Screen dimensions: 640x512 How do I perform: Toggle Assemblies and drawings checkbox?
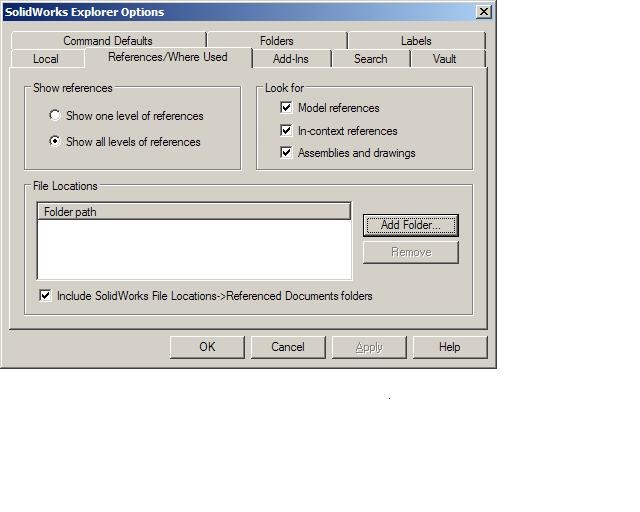[x=286, y=153]
